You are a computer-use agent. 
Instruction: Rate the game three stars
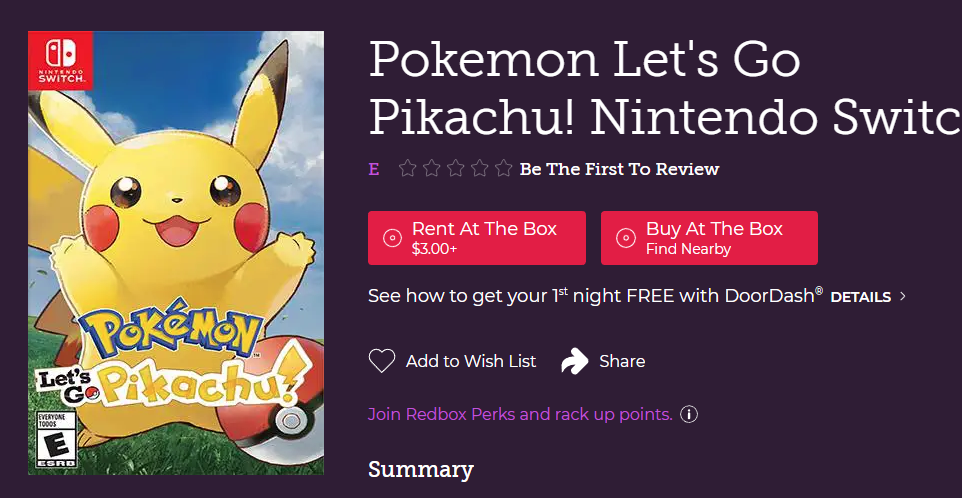pyautogui.click(x=455, y=168)
